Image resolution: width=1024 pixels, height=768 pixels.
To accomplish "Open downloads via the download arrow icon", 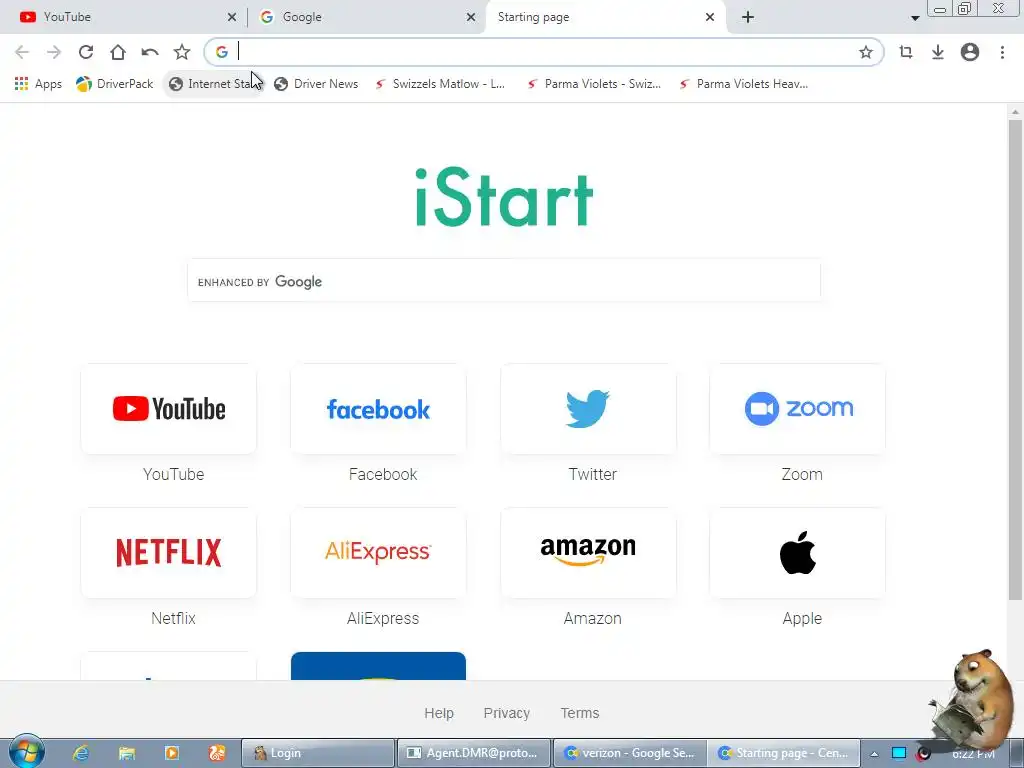I will (x=937, y=52).
